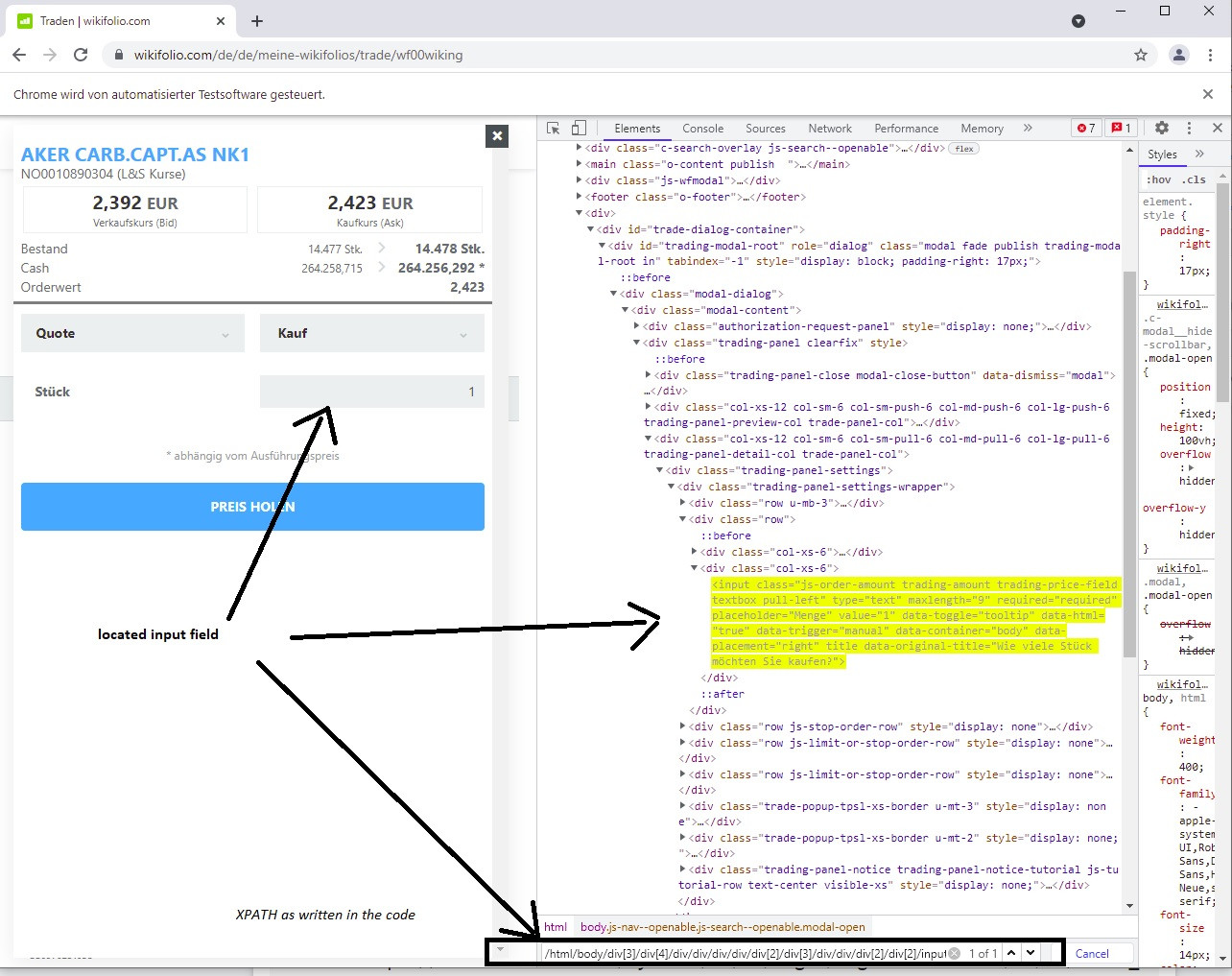Open the Quote order type dropdown
The height and width of the screenshot is (976, 1232).
133,333
